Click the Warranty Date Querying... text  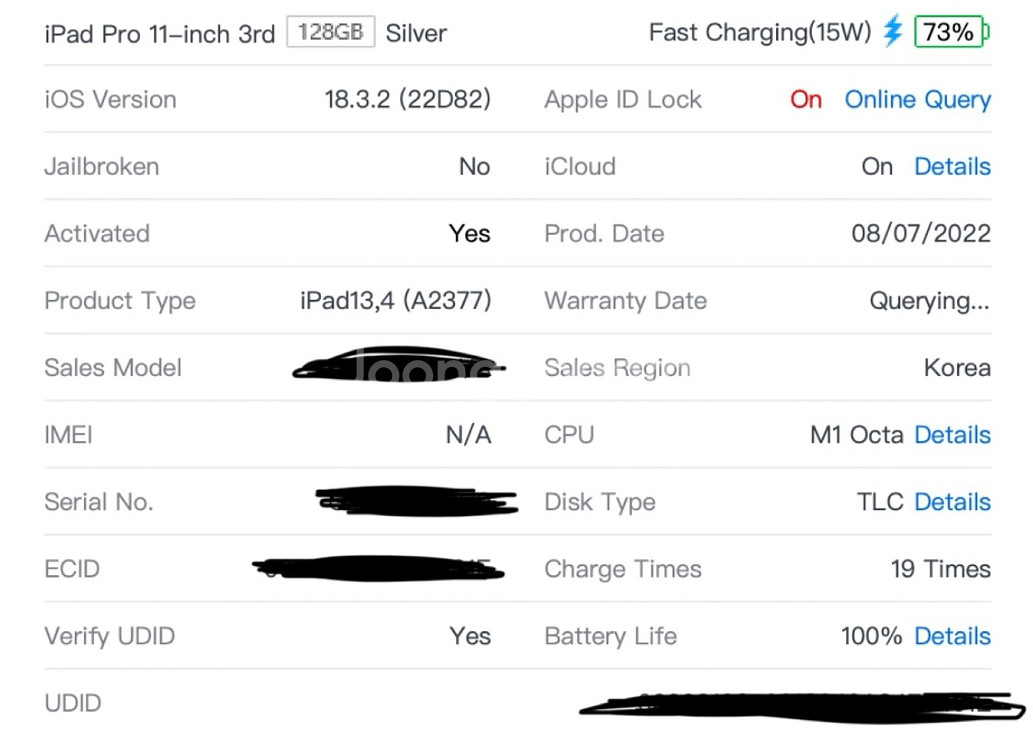[930, 301]
